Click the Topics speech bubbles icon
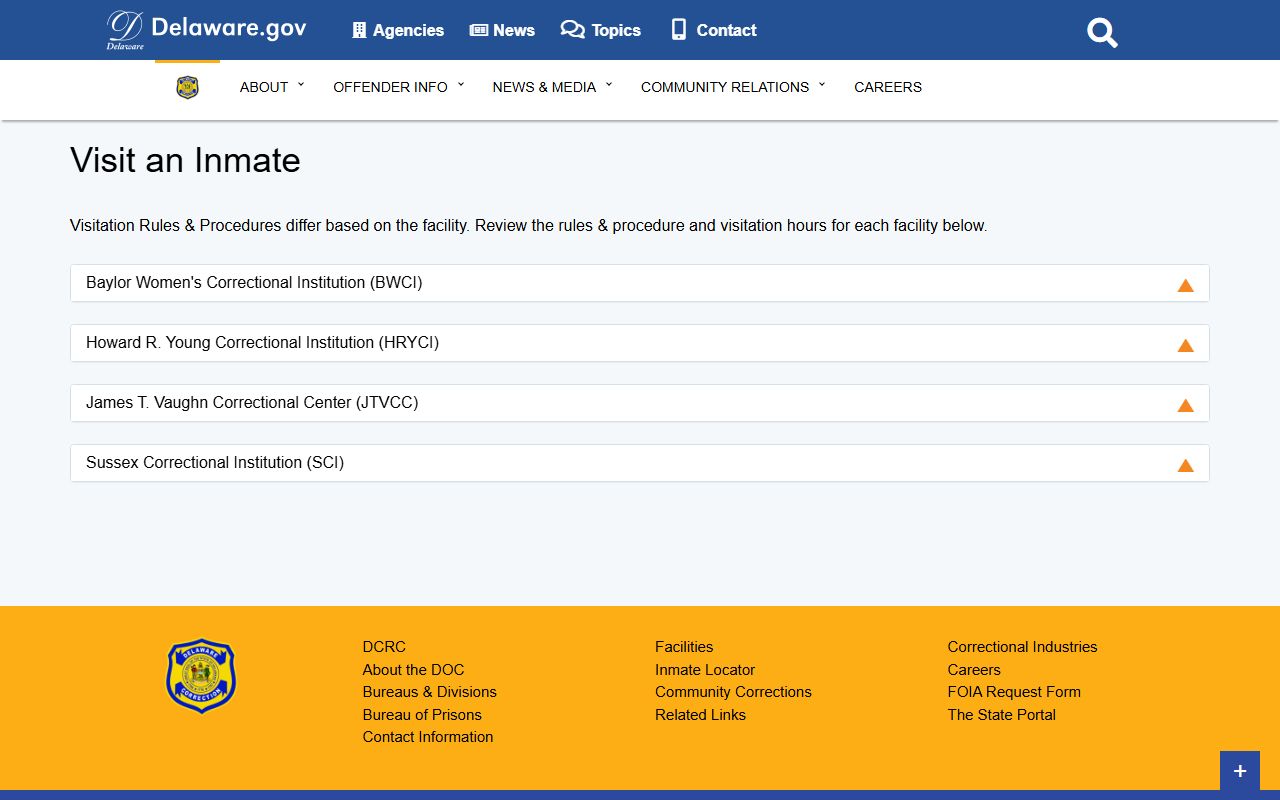The width and height of the screenshot is (1280, 800). (572, 30)
